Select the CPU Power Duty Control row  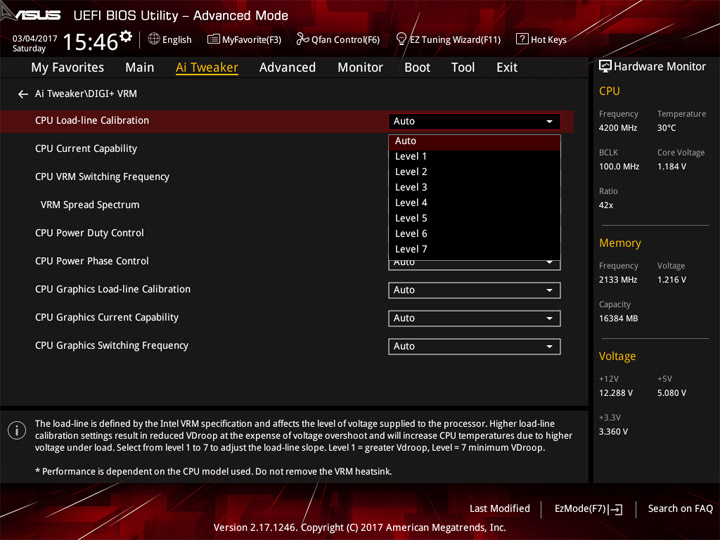[90, 233]
